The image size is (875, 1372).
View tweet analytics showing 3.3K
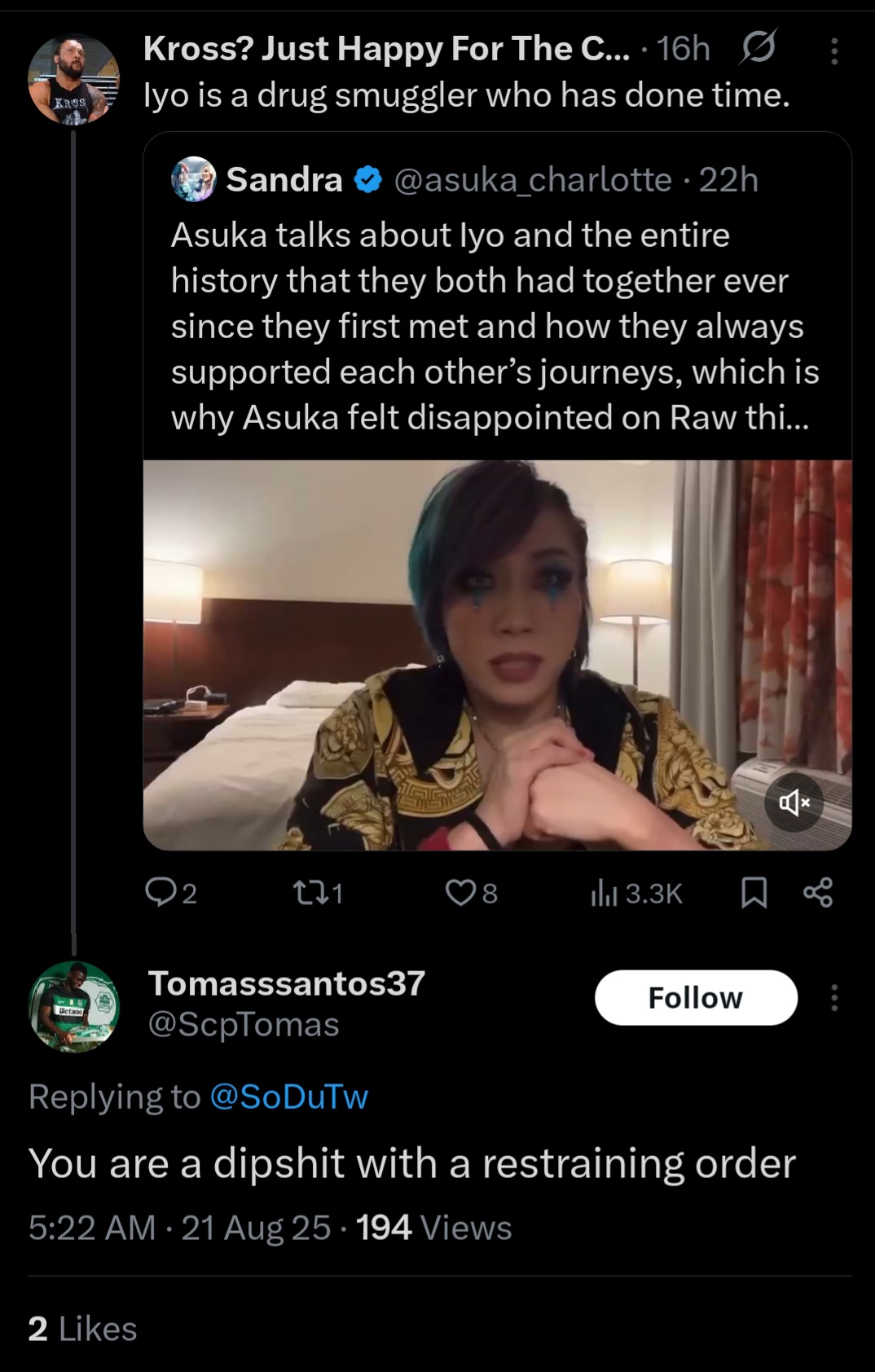pyautogui.click(x=636, y=894)
